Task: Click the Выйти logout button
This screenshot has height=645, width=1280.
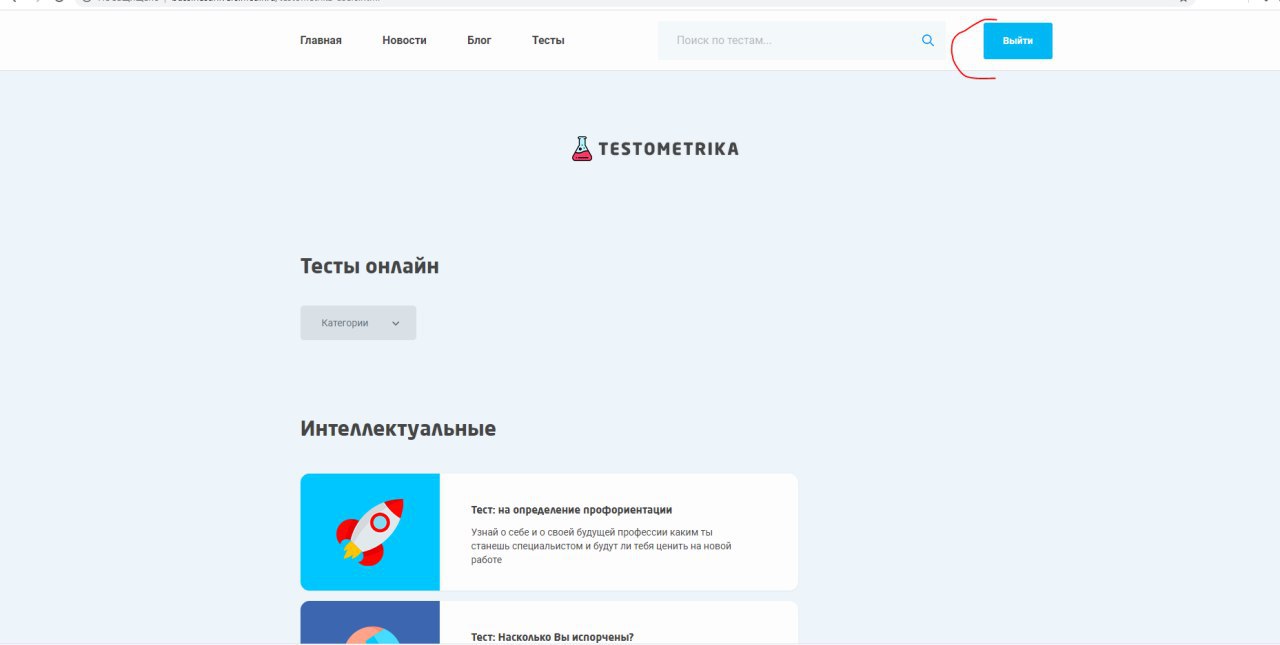Action: point(1018,41)
